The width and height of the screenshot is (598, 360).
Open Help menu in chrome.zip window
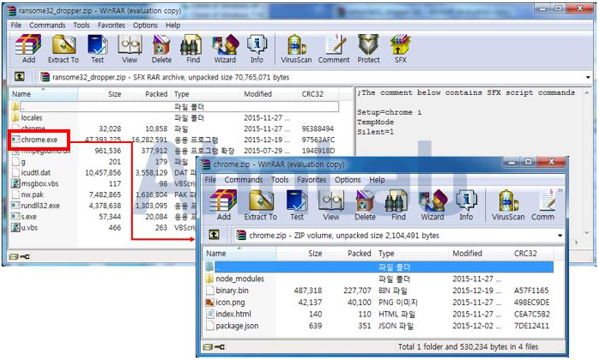click(377, 180)
